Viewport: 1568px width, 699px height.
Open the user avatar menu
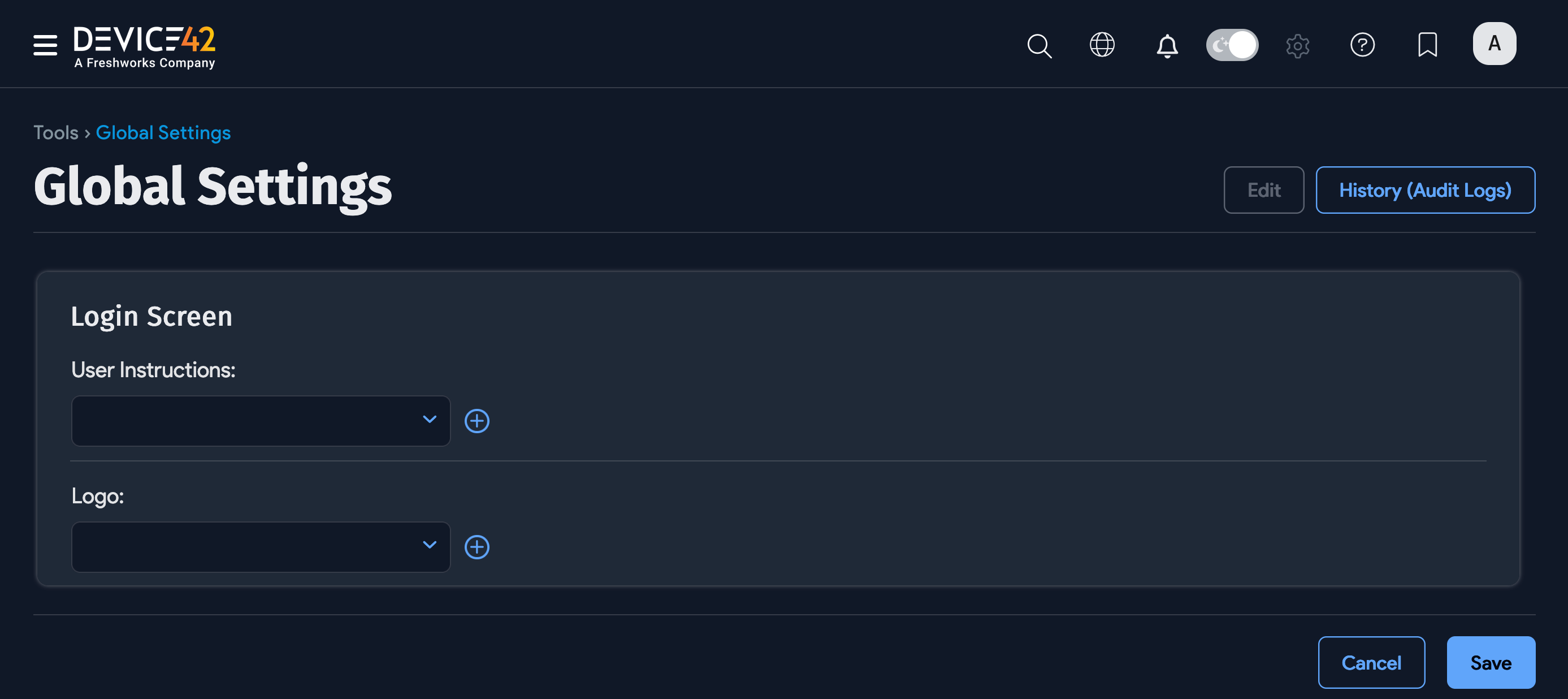[1494, 44]
